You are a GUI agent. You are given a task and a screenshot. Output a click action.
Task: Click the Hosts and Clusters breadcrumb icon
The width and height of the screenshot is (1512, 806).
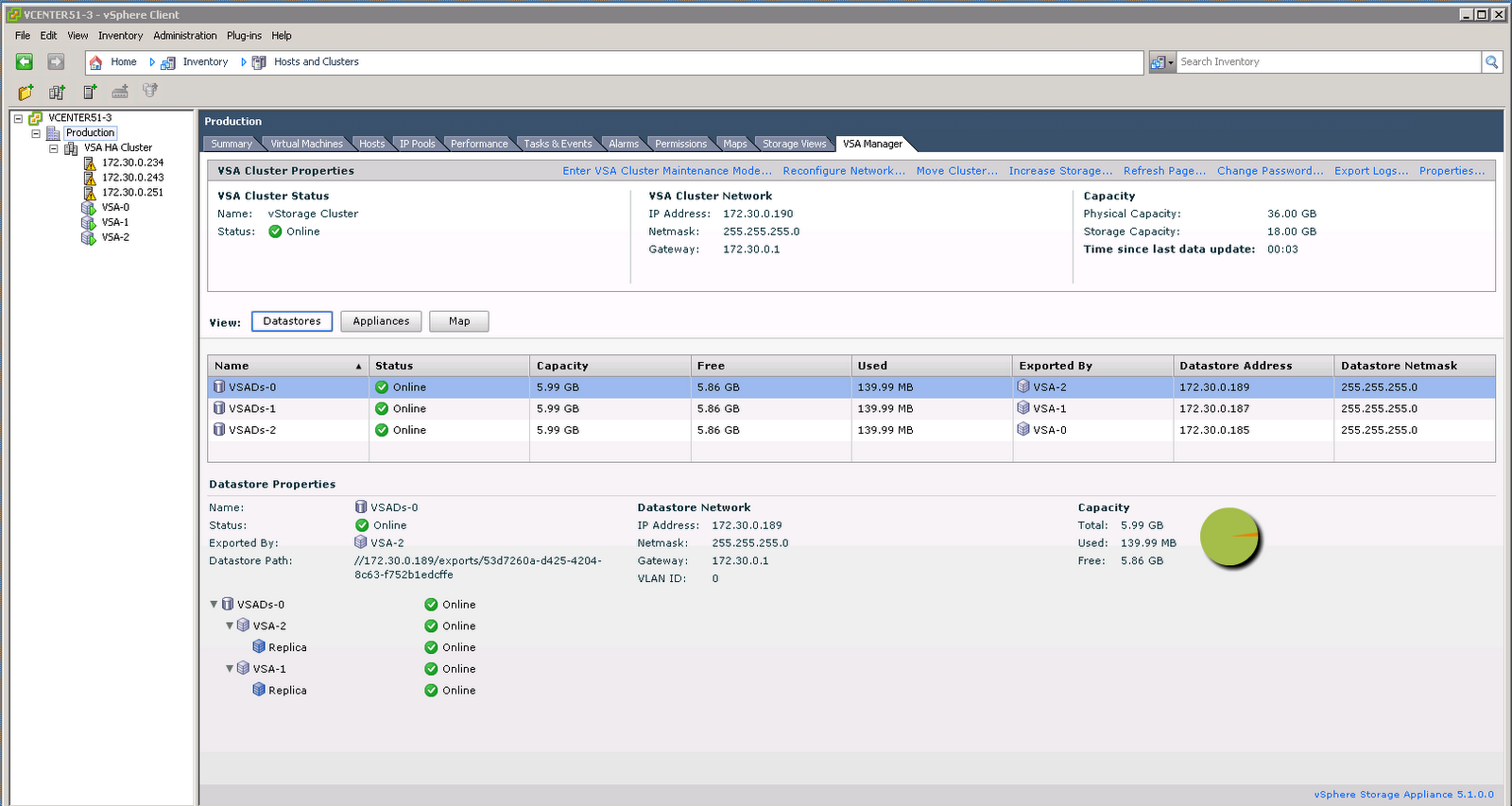pyautogui.click(x=259, y=62)
